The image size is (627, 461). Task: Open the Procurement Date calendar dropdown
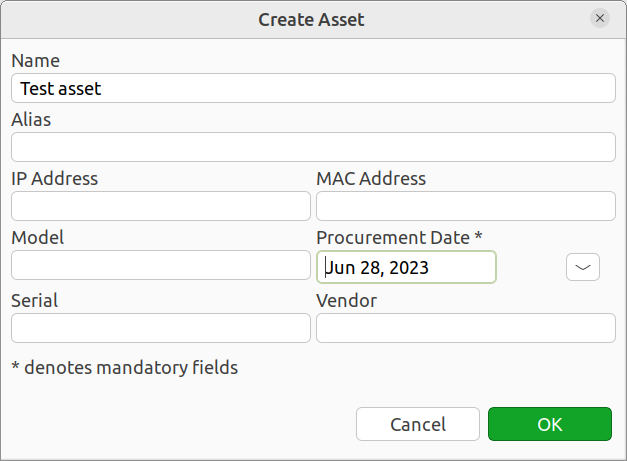click(583, 267)
